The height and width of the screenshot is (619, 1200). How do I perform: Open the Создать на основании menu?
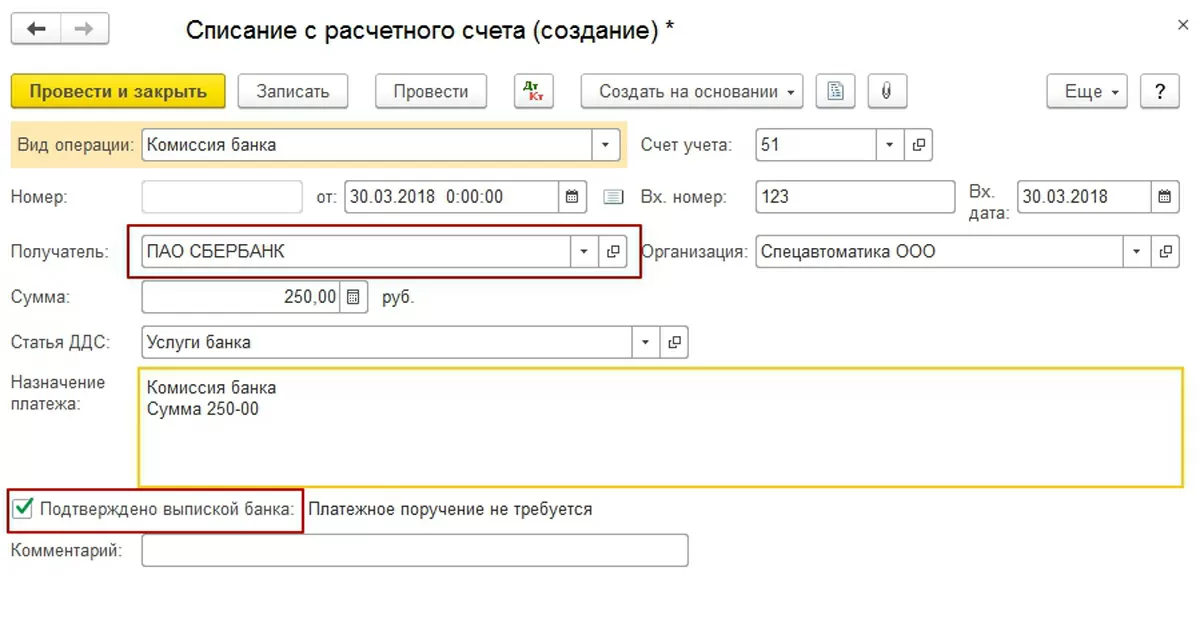click(692, 91)
